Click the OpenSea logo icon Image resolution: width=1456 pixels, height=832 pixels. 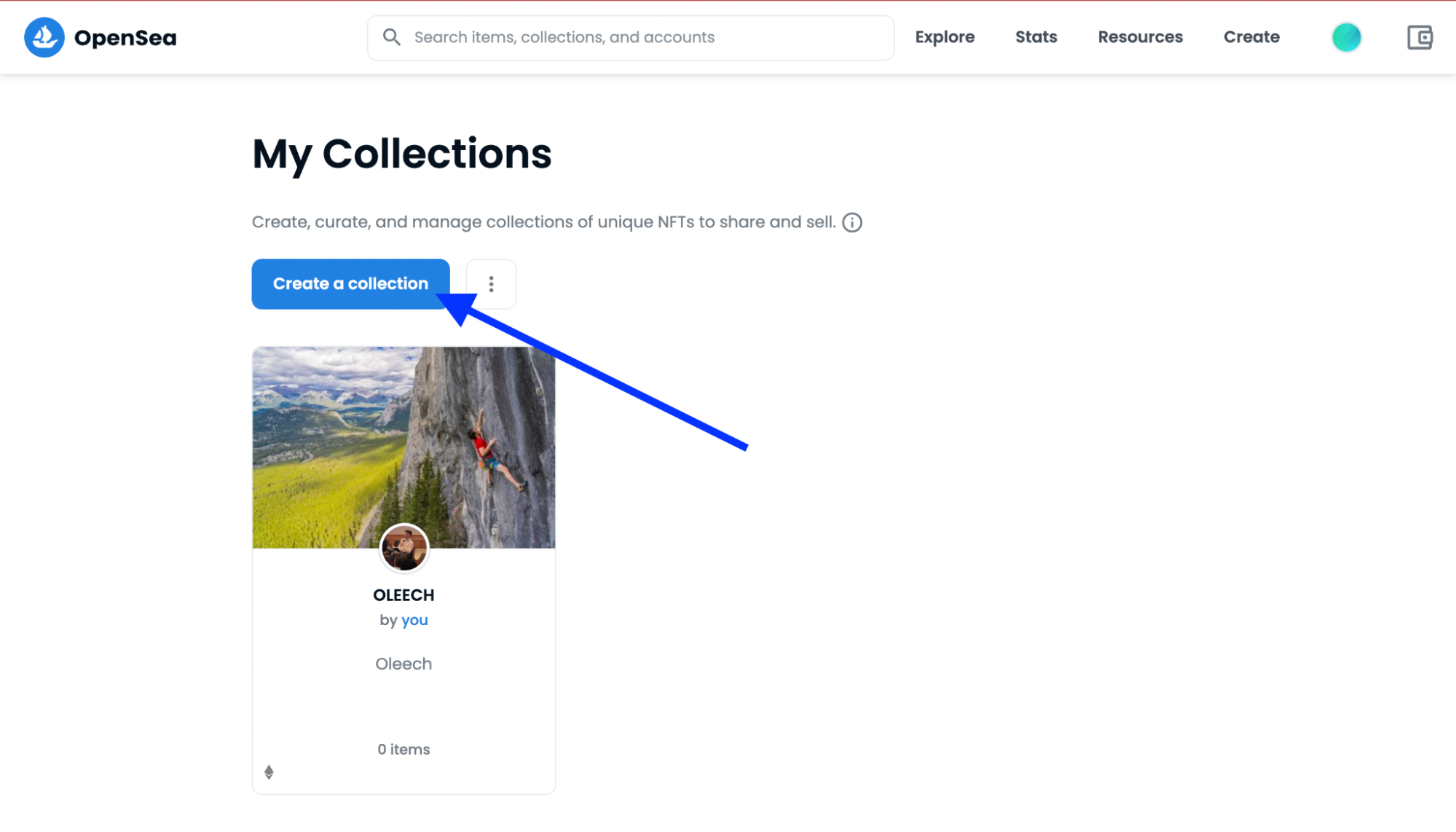(44, 37)
